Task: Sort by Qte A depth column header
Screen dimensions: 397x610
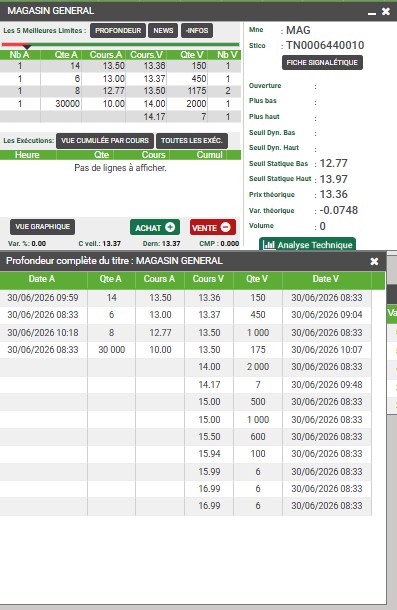Action: [x=111, y=279]
